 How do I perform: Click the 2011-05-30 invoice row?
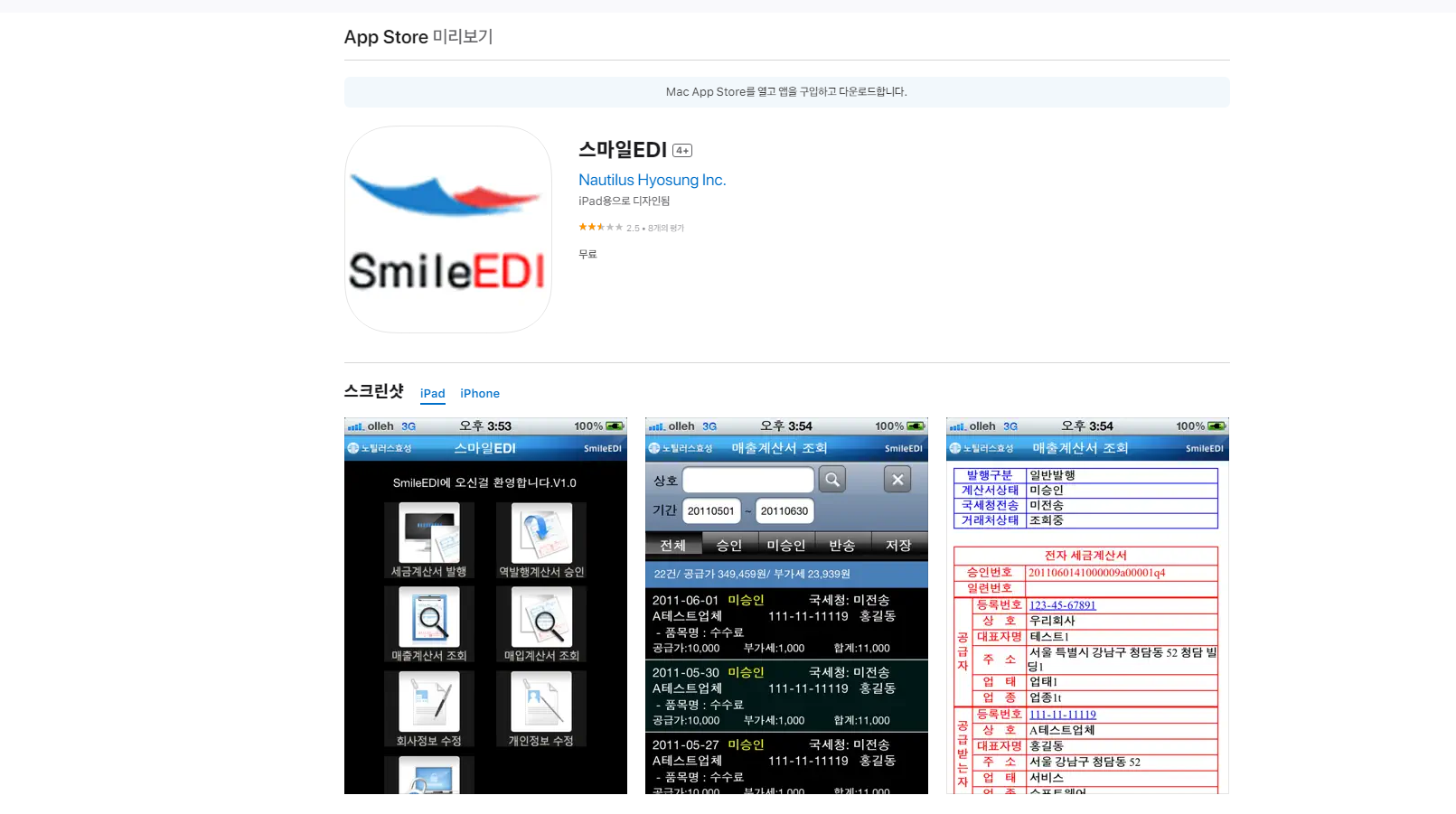click(786, 696)
